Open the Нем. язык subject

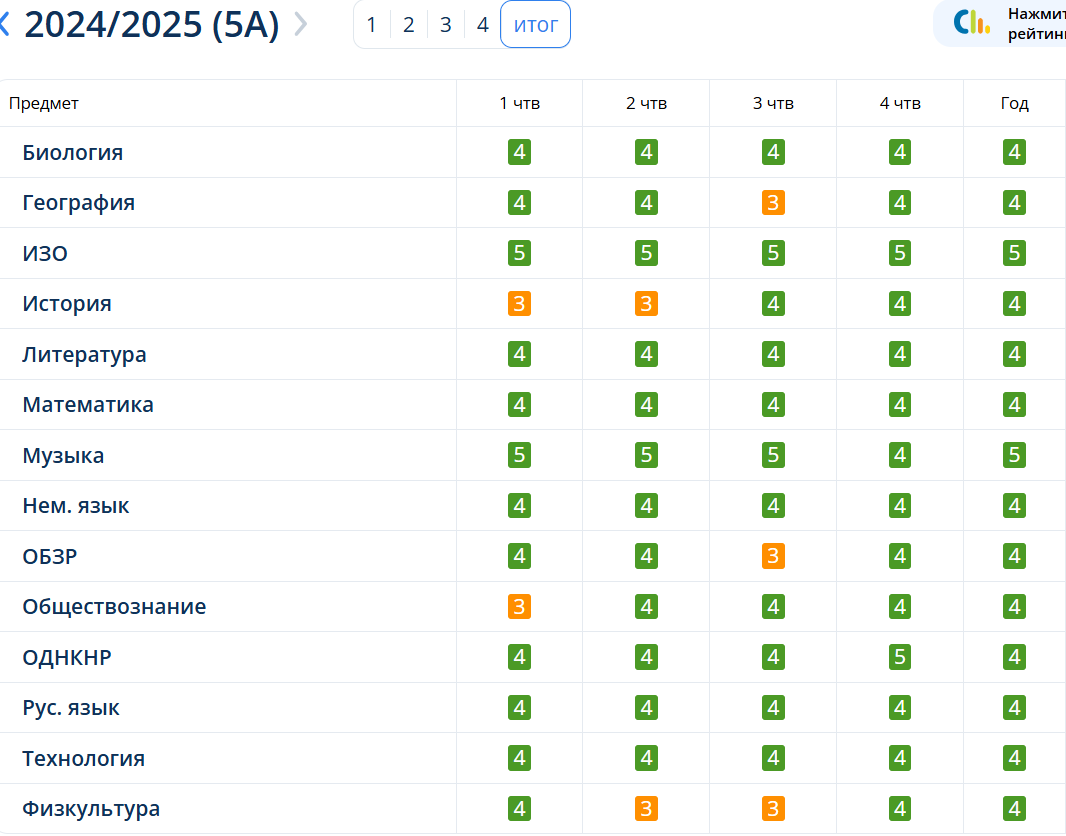point(75,506)
